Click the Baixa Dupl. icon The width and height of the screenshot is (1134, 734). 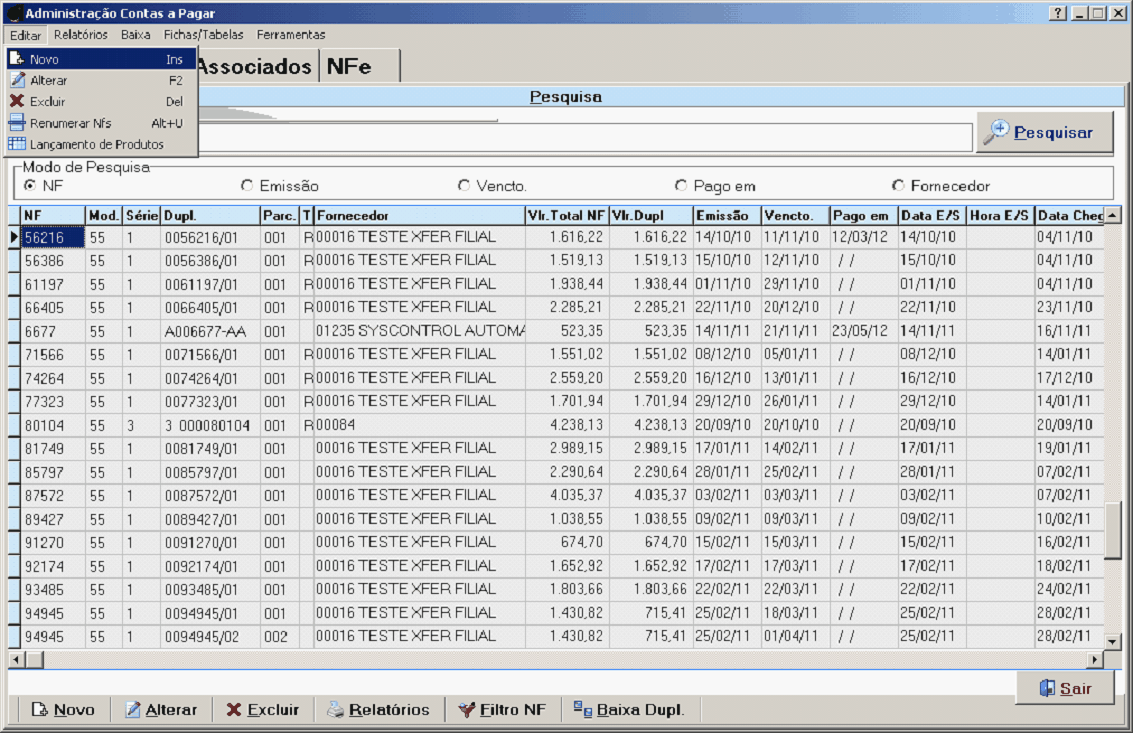(x=583, y=710)
